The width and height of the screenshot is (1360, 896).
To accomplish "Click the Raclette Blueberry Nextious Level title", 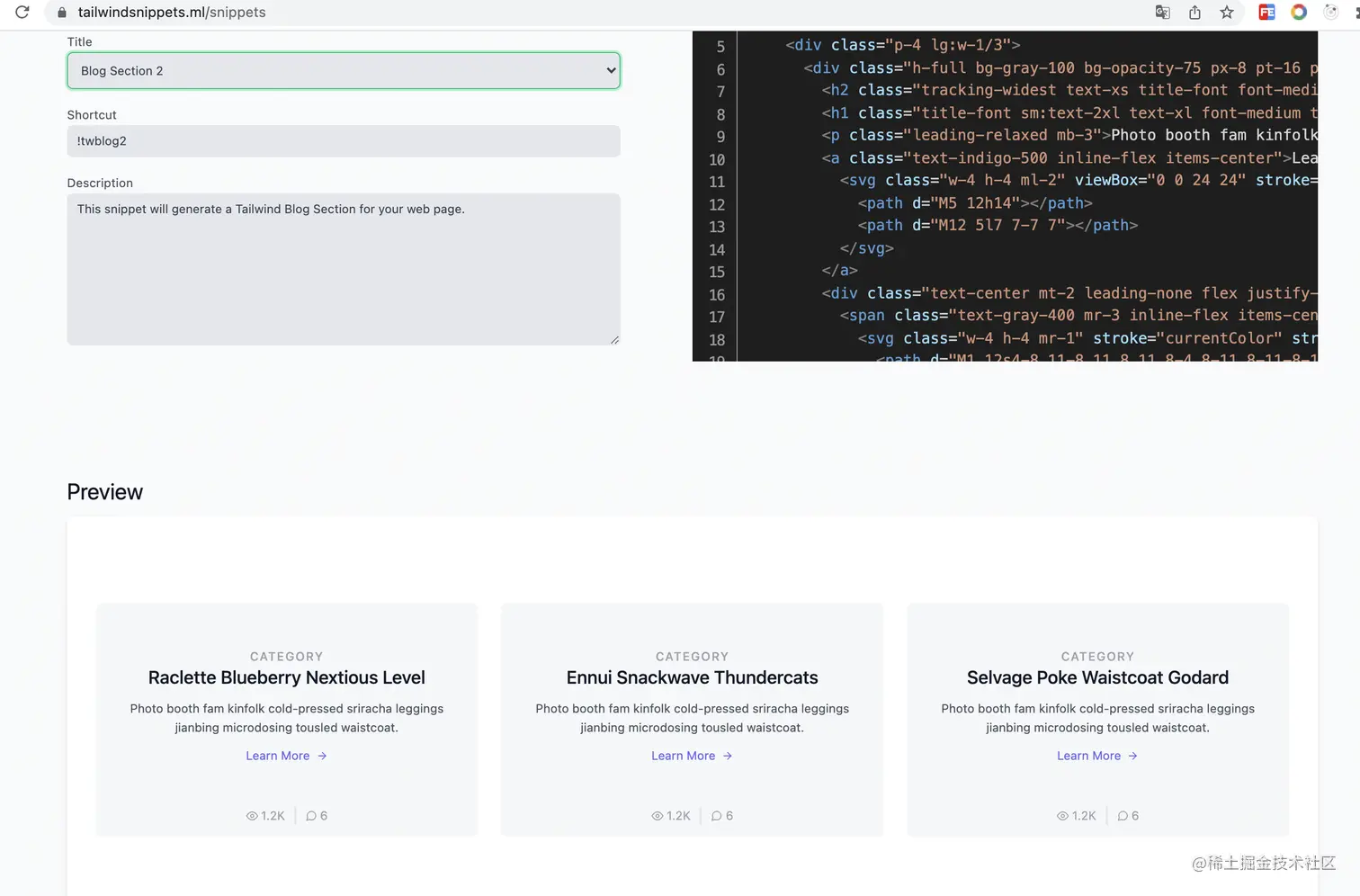I will coord(287,677).
